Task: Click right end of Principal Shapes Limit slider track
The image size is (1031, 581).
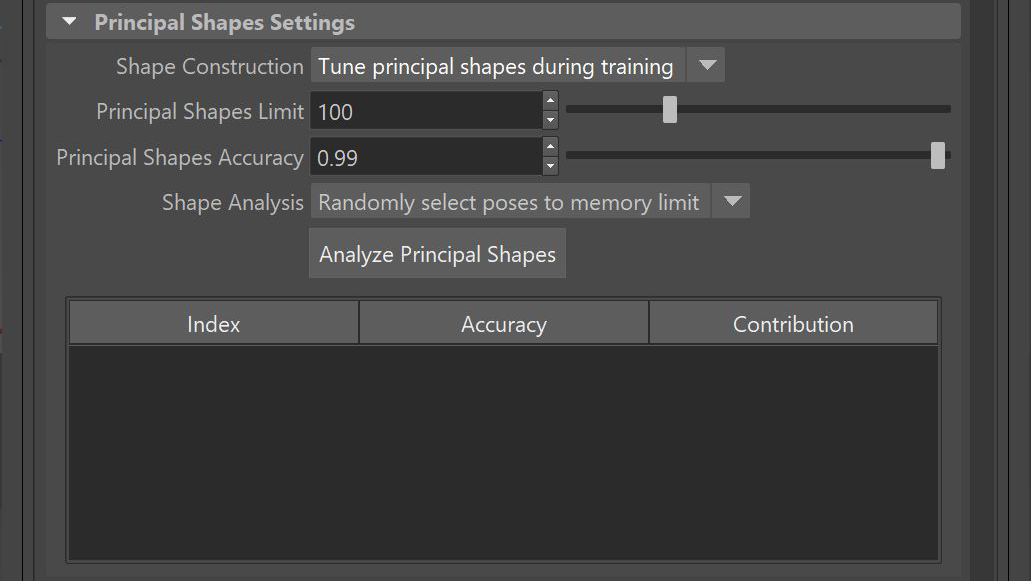Action: (940, 109)
